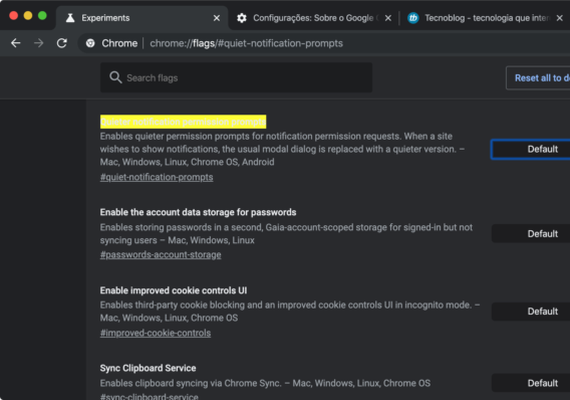The width and height of the screenshot is (570, 400).
Task: Open Default dropdown for account data storage passwords
Action: click(x=531, y=233)
